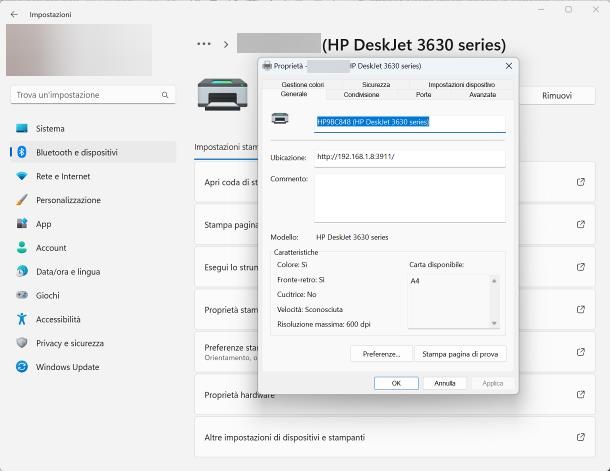610x471 pixels.
Task: Select A4 in Carta disponibile list
Action: point(415,280)
